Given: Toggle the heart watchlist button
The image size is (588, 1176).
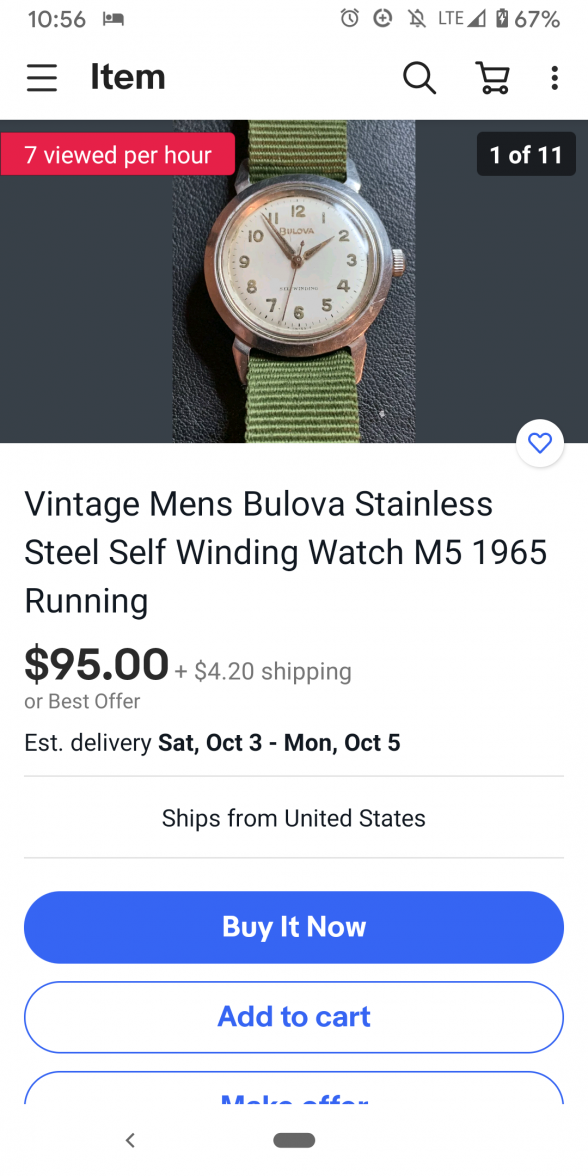Looking at the screenshot, I should pyautogui.click(x=540, y=443).
